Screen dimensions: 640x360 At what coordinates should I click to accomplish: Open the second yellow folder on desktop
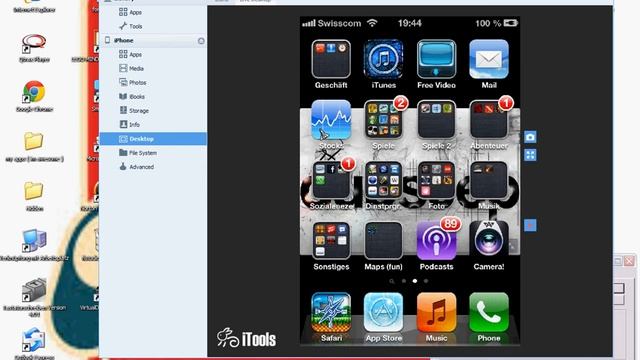tap(33, 191)
